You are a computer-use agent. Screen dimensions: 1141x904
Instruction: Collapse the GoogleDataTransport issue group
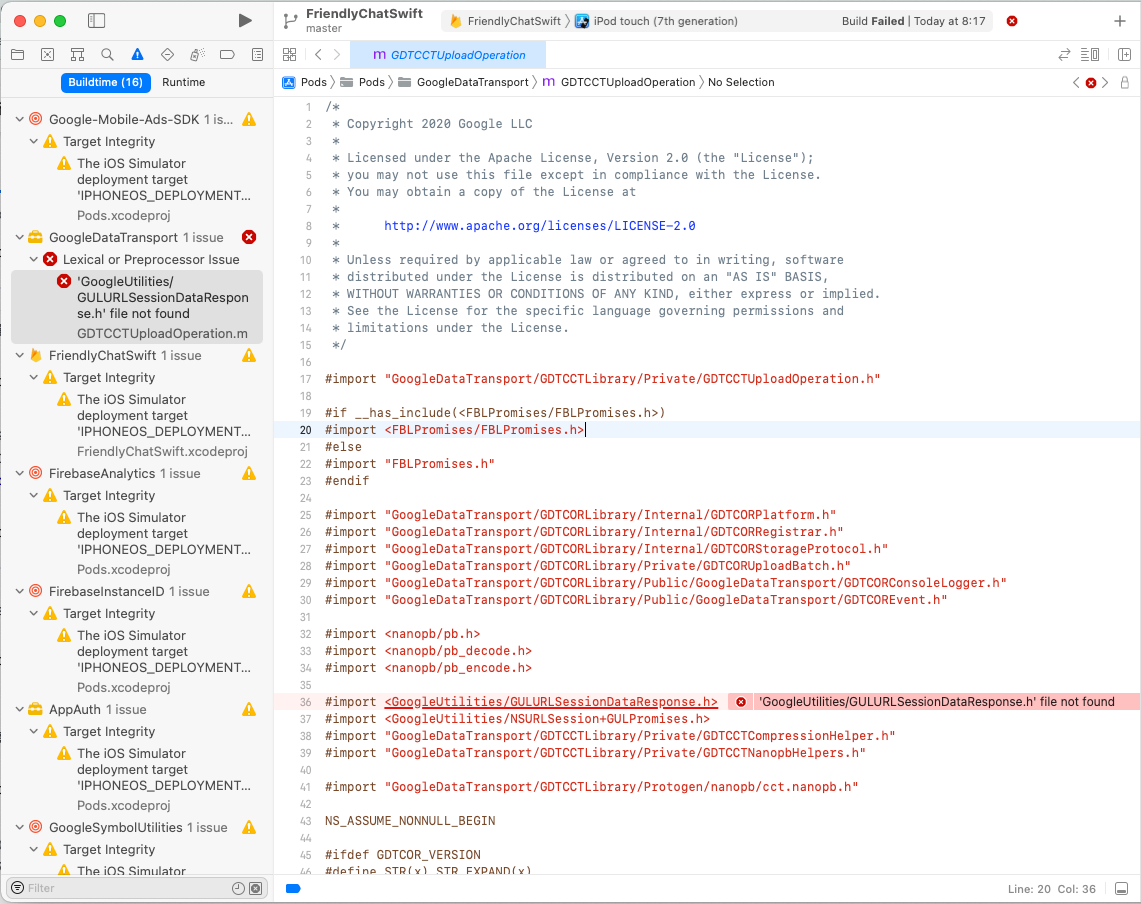[x=18, y=237]
